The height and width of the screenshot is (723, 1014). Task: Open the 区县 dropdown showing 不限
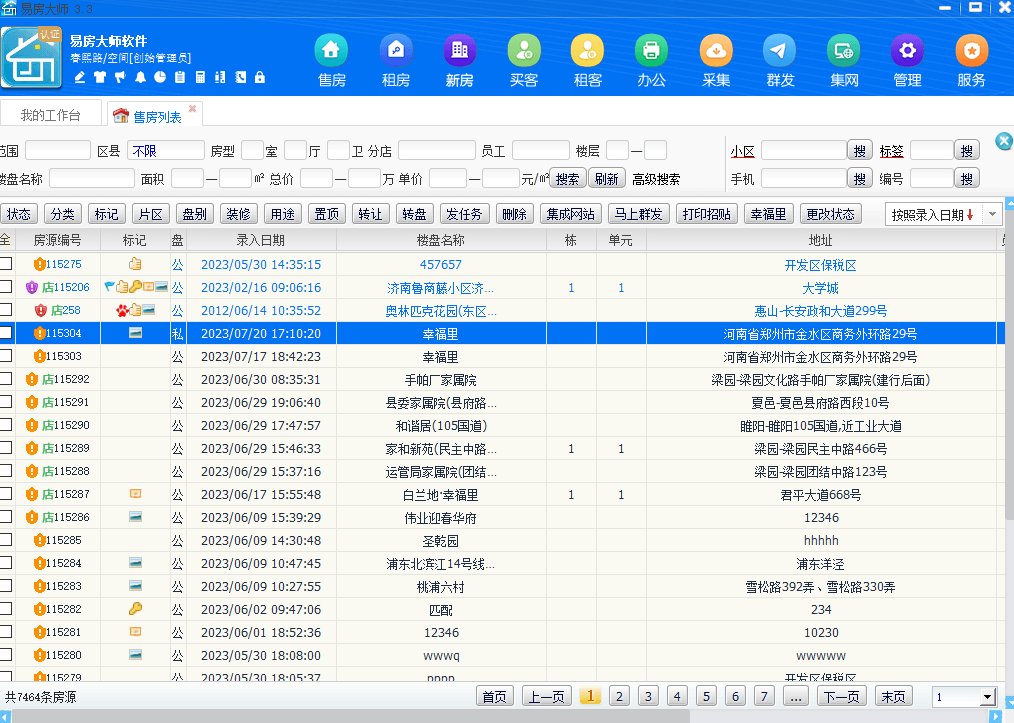click(x=166, y=151)
